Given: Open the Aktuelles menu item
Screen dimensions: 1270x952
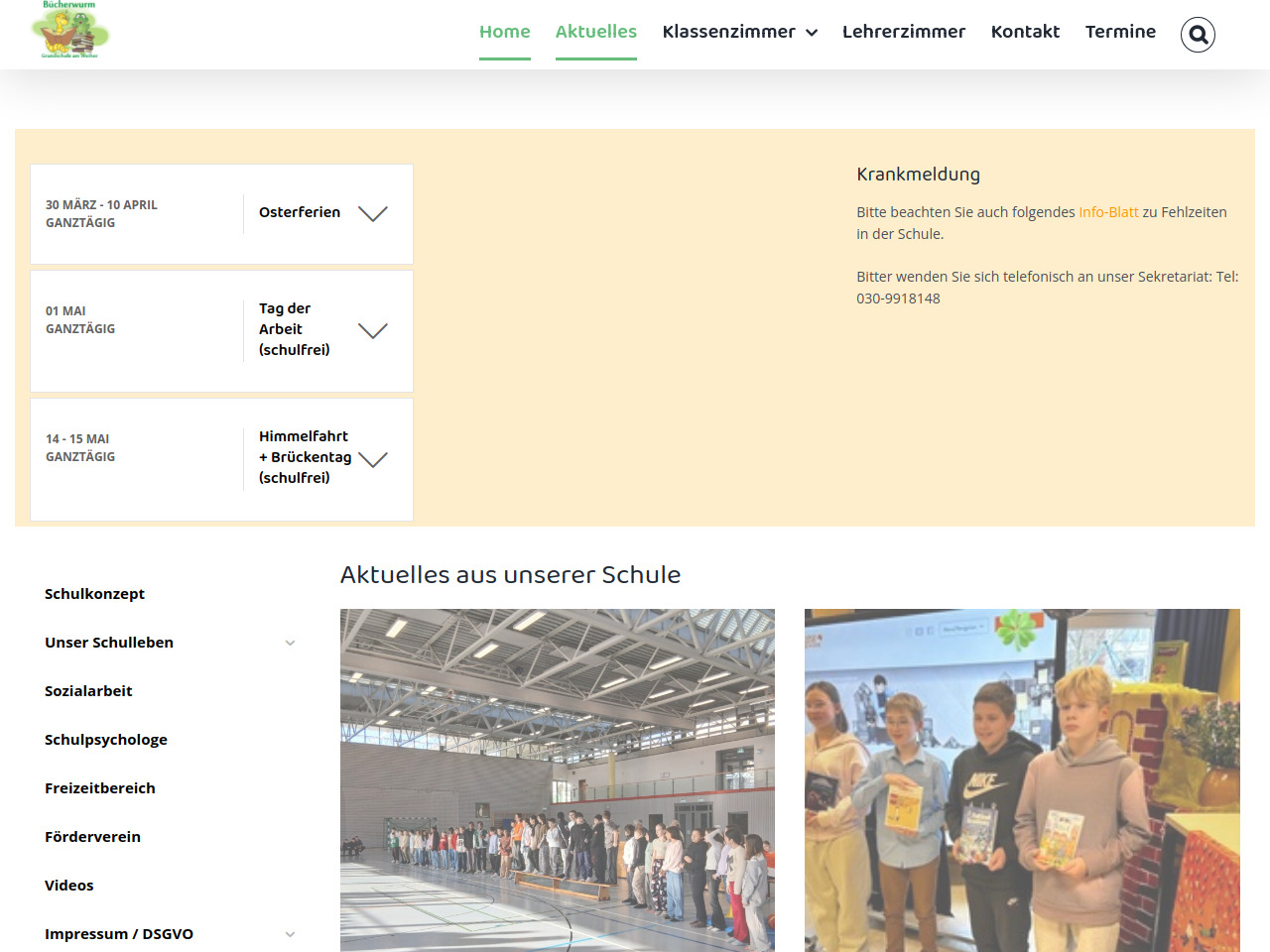Looking at the screenshot, I should point(595,32).
